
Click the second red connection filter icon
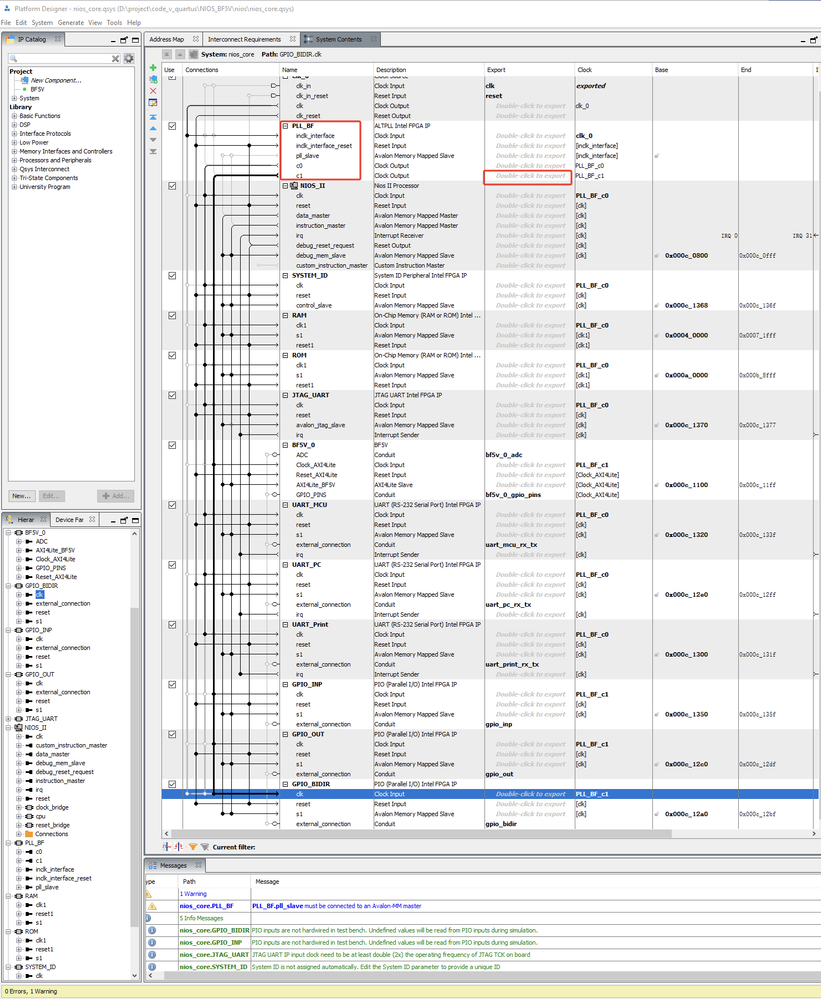(179, 847)
